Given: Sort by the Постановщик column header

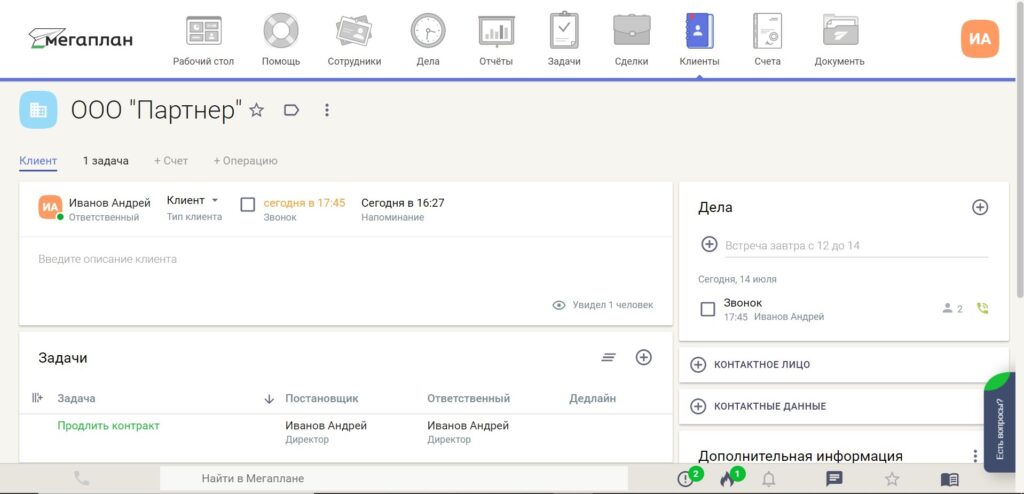Looking at the screenshot, I should (x=322, y=399).
